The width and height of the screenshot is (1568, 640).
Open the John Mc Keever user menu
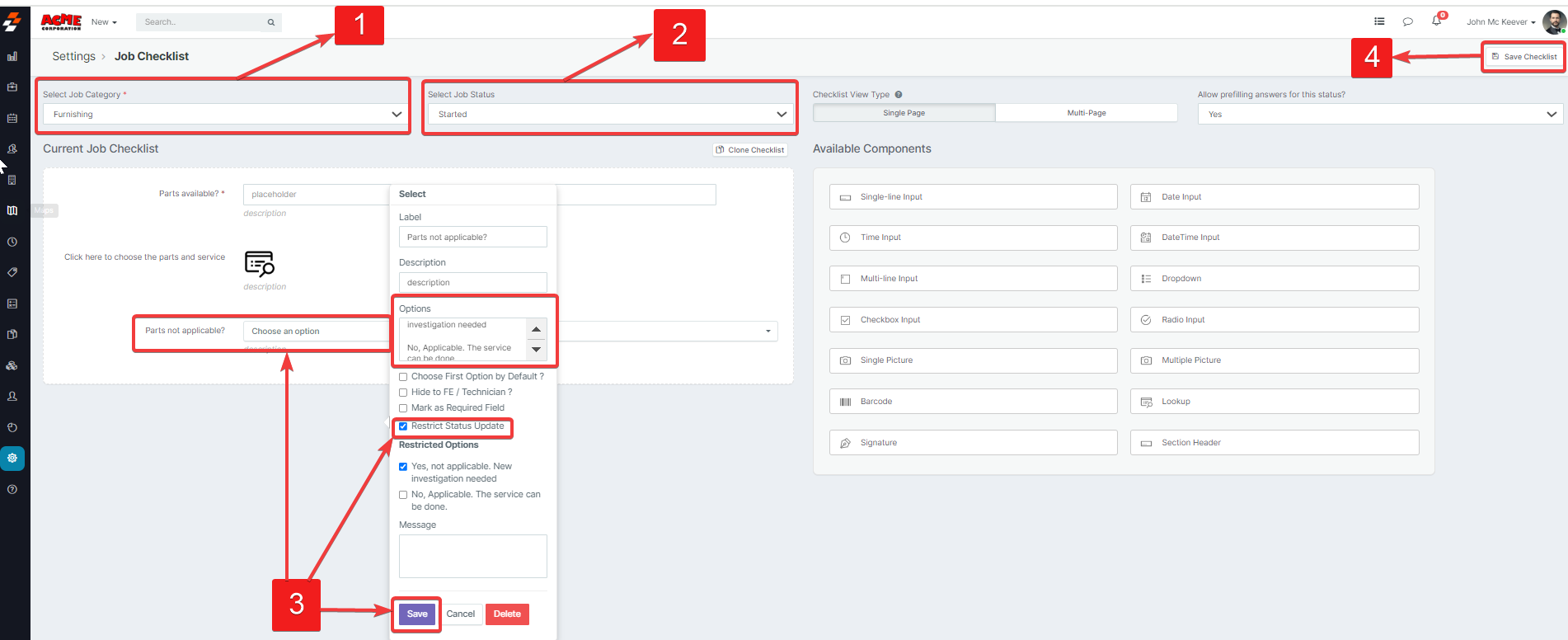(1500, 22)
